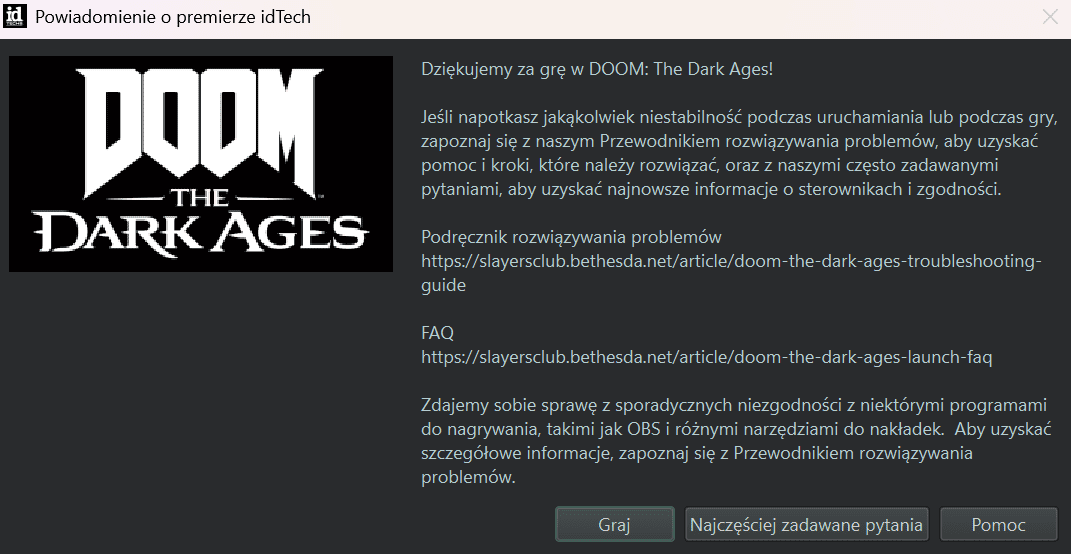Open the launch-faq slayersclub URL
Image resolution: width=1071 pixels, height=554 pixels.
click(x=706, y=356)
